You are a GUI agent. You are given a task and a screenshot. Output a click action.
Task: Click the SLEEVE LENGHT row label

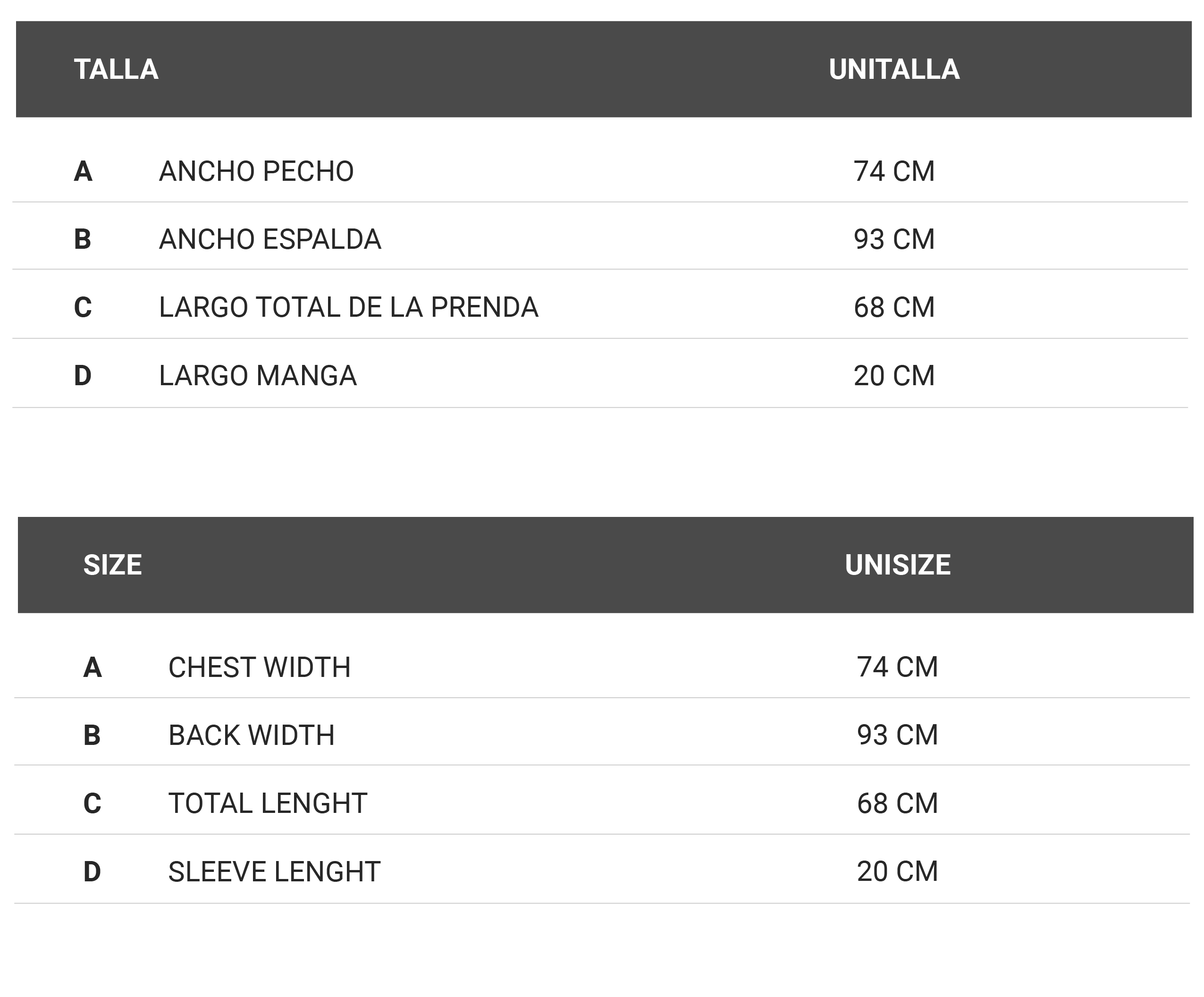coord(274,871)
